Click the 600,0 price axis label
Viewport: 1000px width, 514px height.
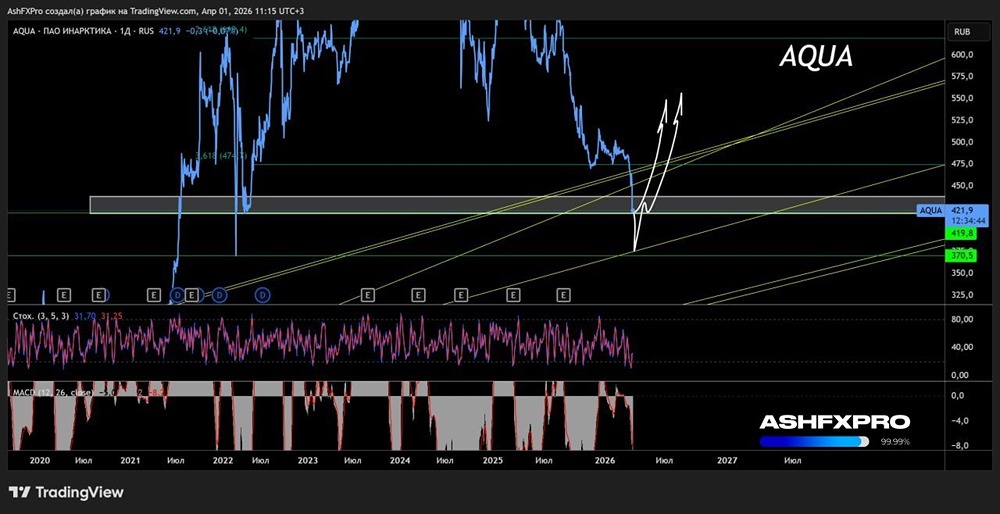coord(962,55)
